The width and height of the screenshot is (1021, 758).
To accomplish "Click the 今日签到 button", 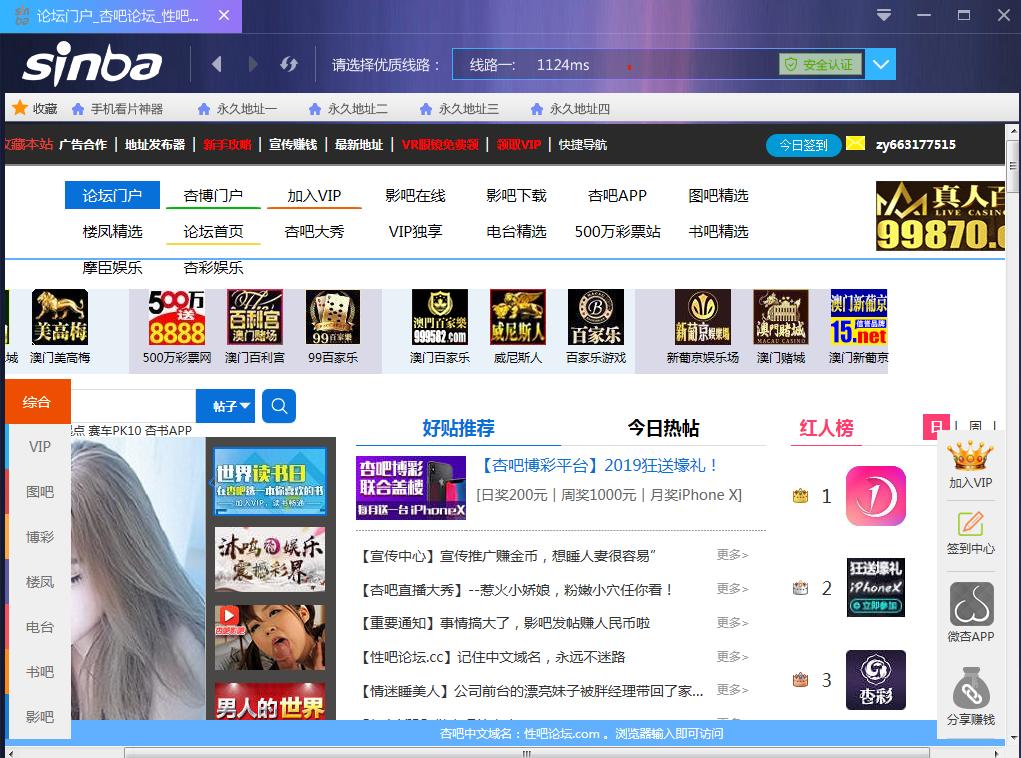I will (x=804, y=145).
